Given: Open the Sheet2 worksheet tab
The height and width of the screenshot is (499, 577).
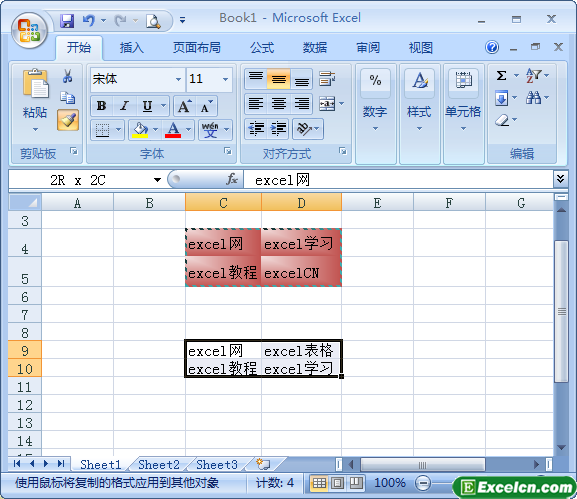Looking at the screenshot, I should [x=159, y=464].
